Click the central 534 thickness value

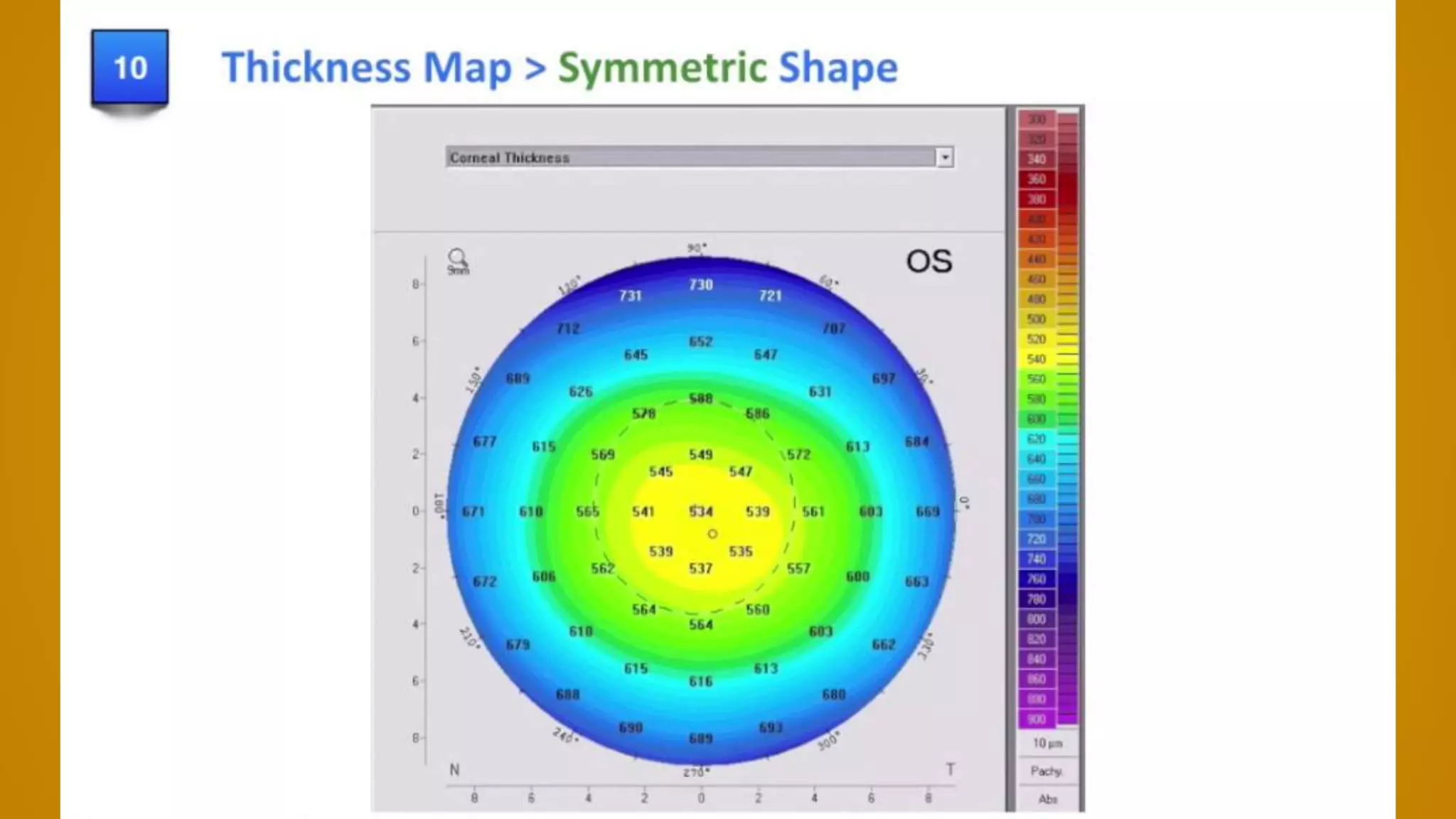point(700,511)
